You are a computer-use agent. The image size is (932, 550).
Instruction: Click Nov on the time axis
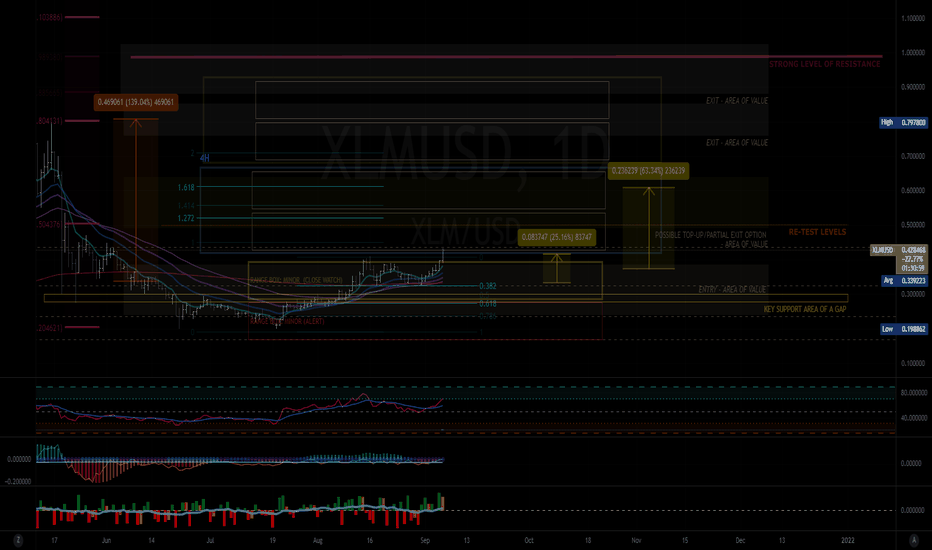click(x=637, y=540)
